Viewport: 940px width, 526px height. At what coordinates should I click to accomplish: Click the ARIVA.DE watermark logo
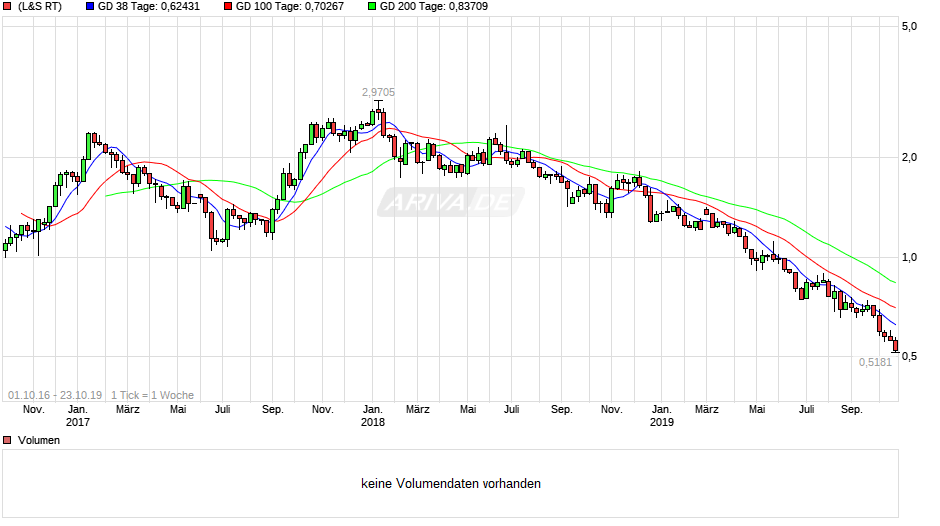451,202
